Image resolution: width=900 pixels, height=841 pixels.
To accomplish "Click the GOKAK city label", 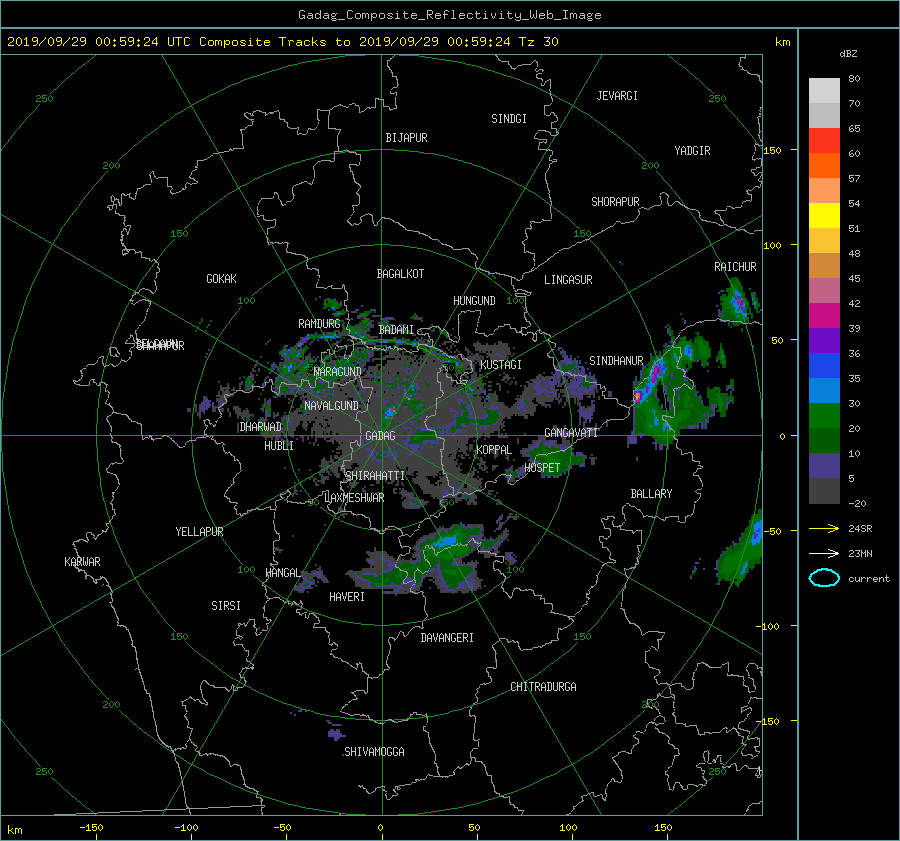I will (x=221, y=279).
